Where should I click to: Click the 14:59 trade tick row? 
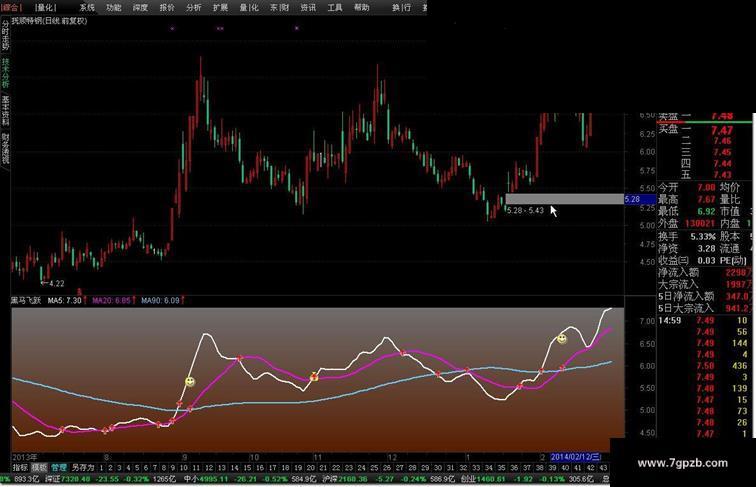coord(703,320)
